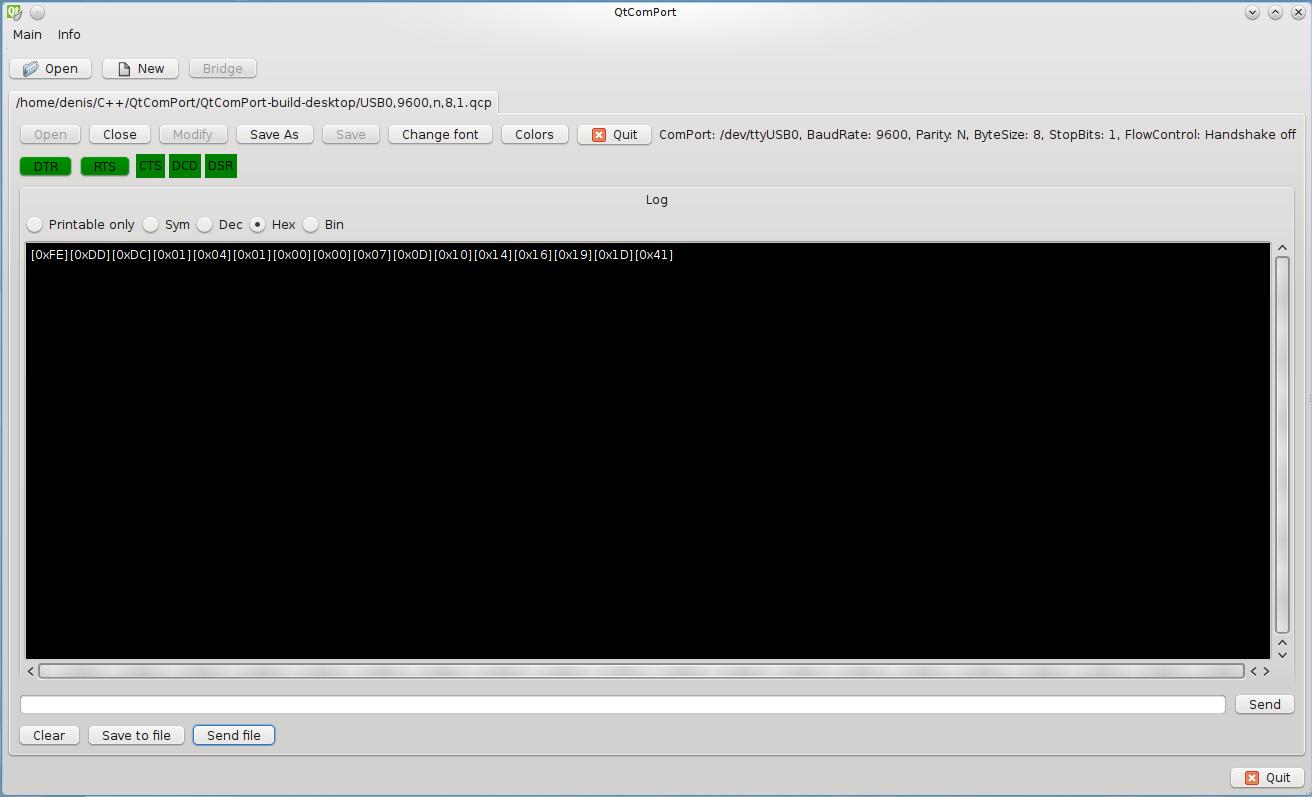Click the Send file button

point(234,735)
